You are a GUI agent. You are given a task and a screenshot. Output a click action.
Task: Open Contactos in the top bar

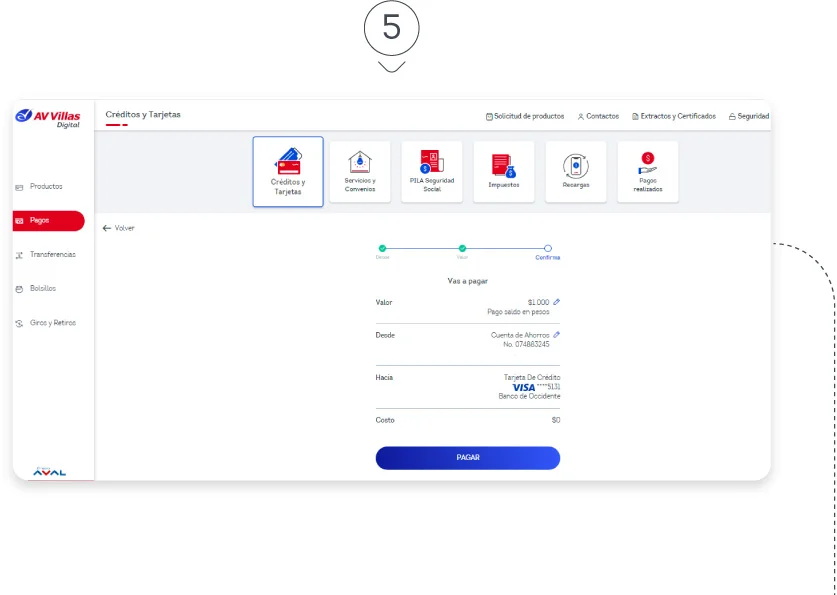tap(598, 116)
